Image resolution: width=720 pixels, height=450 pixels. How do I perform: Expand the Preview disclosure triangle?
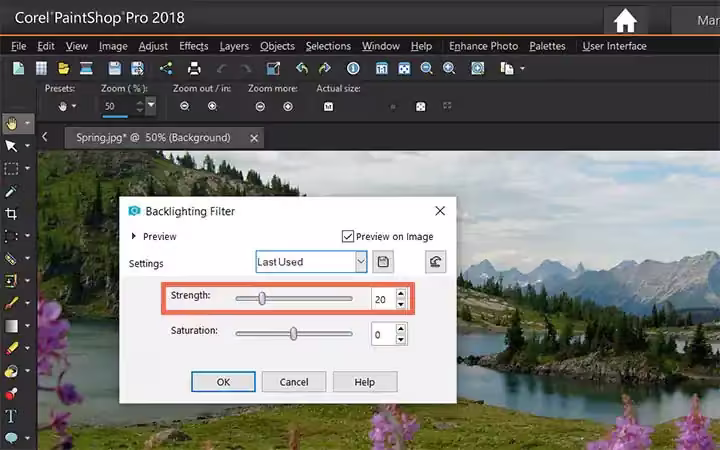134,236
